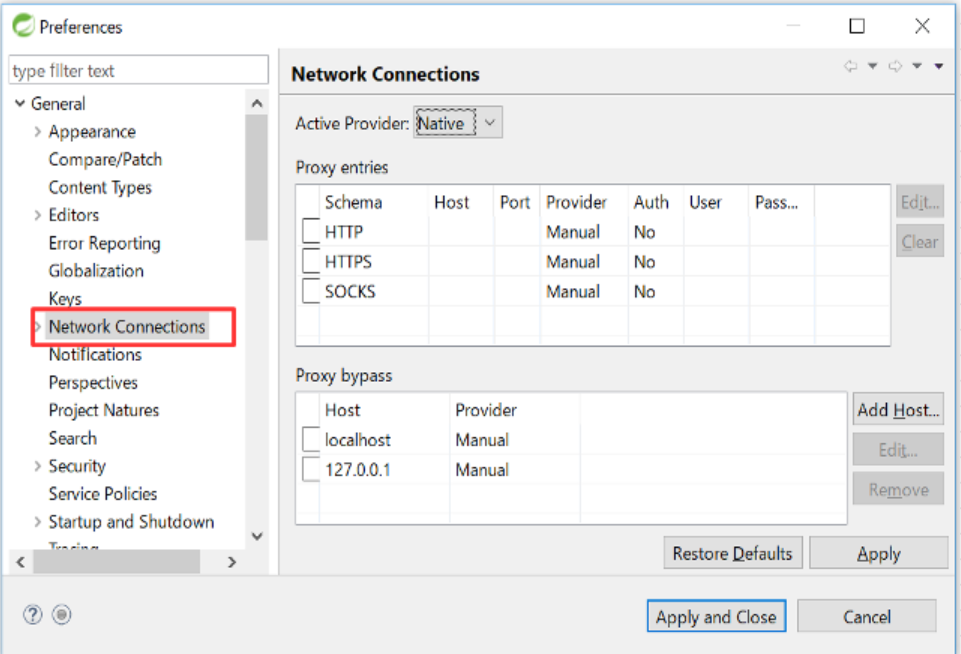Click the tree's scroll down arrow
961x654 pixels.
pyautogui.click(x=257, y=536)
